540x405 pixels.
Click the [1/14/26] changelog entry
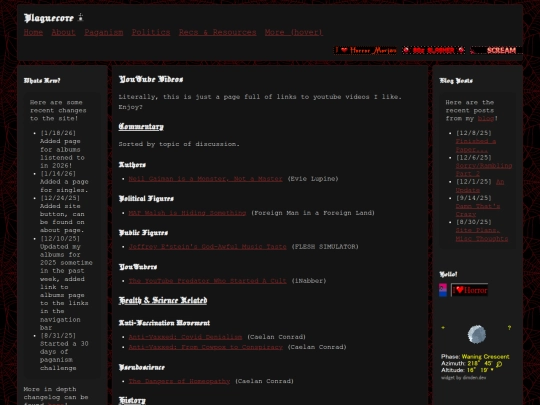[x=64, y=181]
